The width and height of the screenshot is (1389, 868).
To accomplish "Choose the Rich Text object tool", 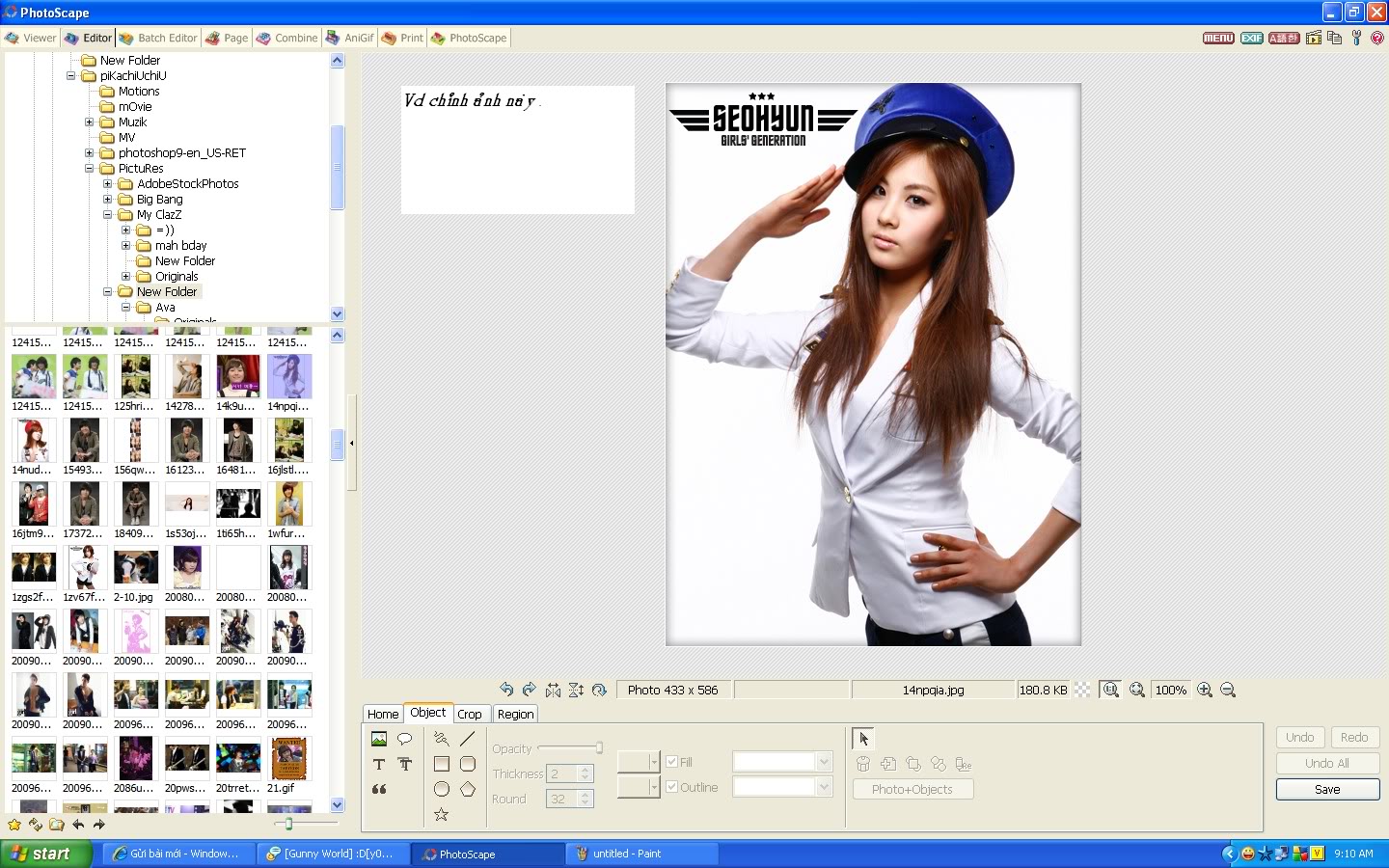I will (x=405, y=764).
